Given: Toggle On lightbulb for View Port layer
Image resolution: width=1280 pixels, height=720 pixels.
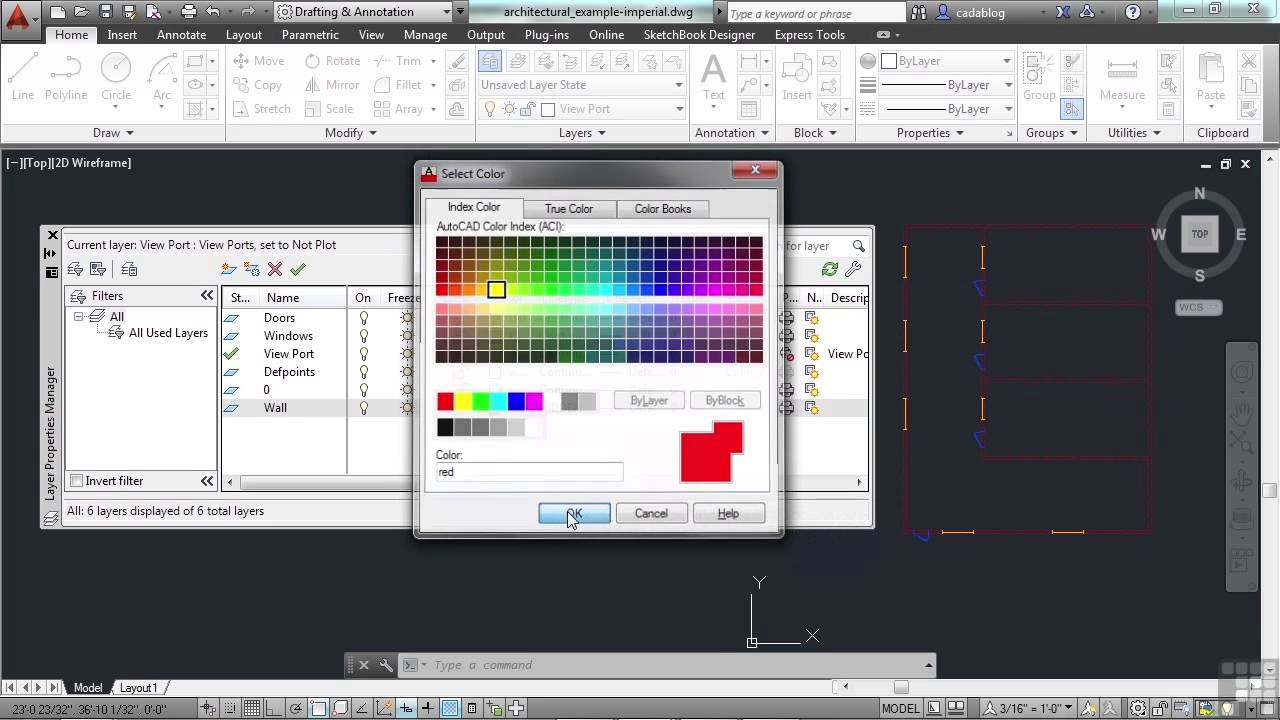Looking at the screenshot, I should point(364,354).
